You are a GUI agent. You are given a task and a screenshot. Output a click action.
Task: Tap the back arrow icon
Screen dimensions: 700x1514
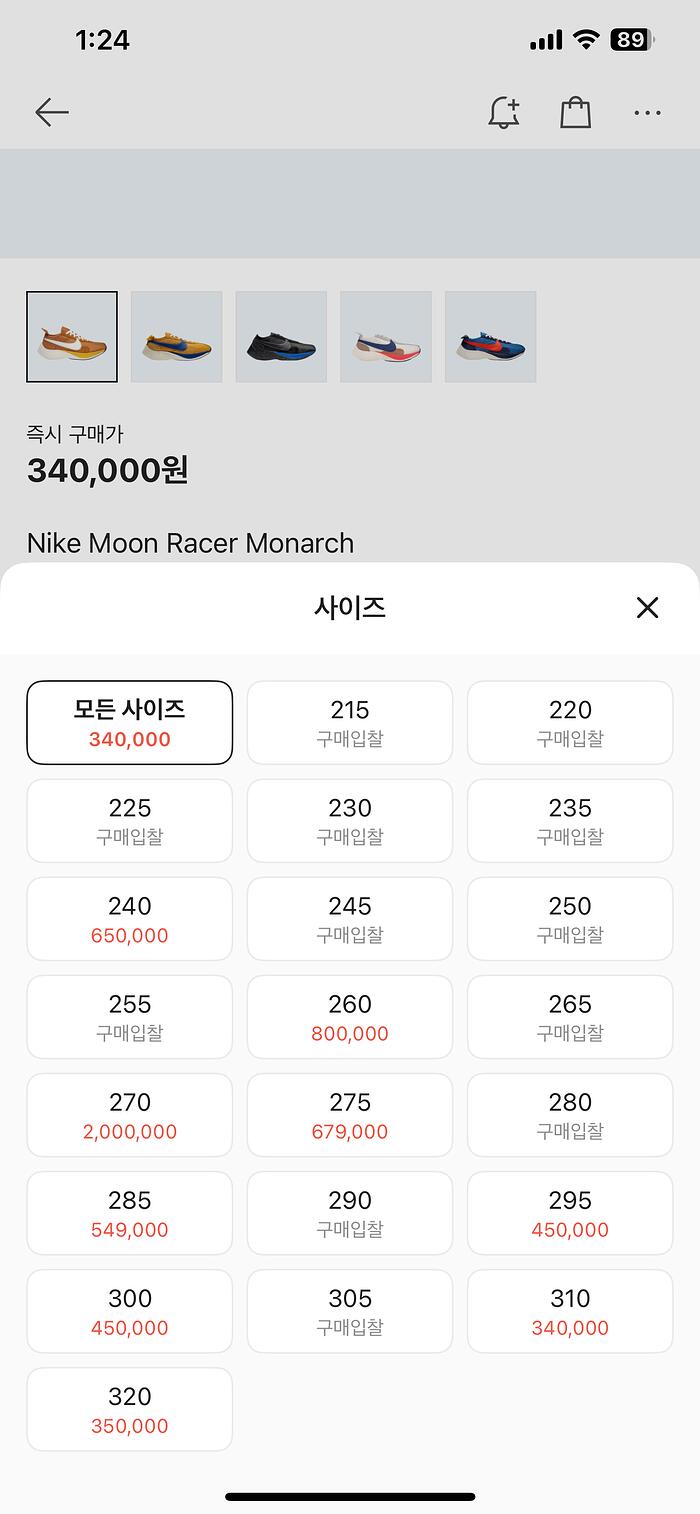52,113
